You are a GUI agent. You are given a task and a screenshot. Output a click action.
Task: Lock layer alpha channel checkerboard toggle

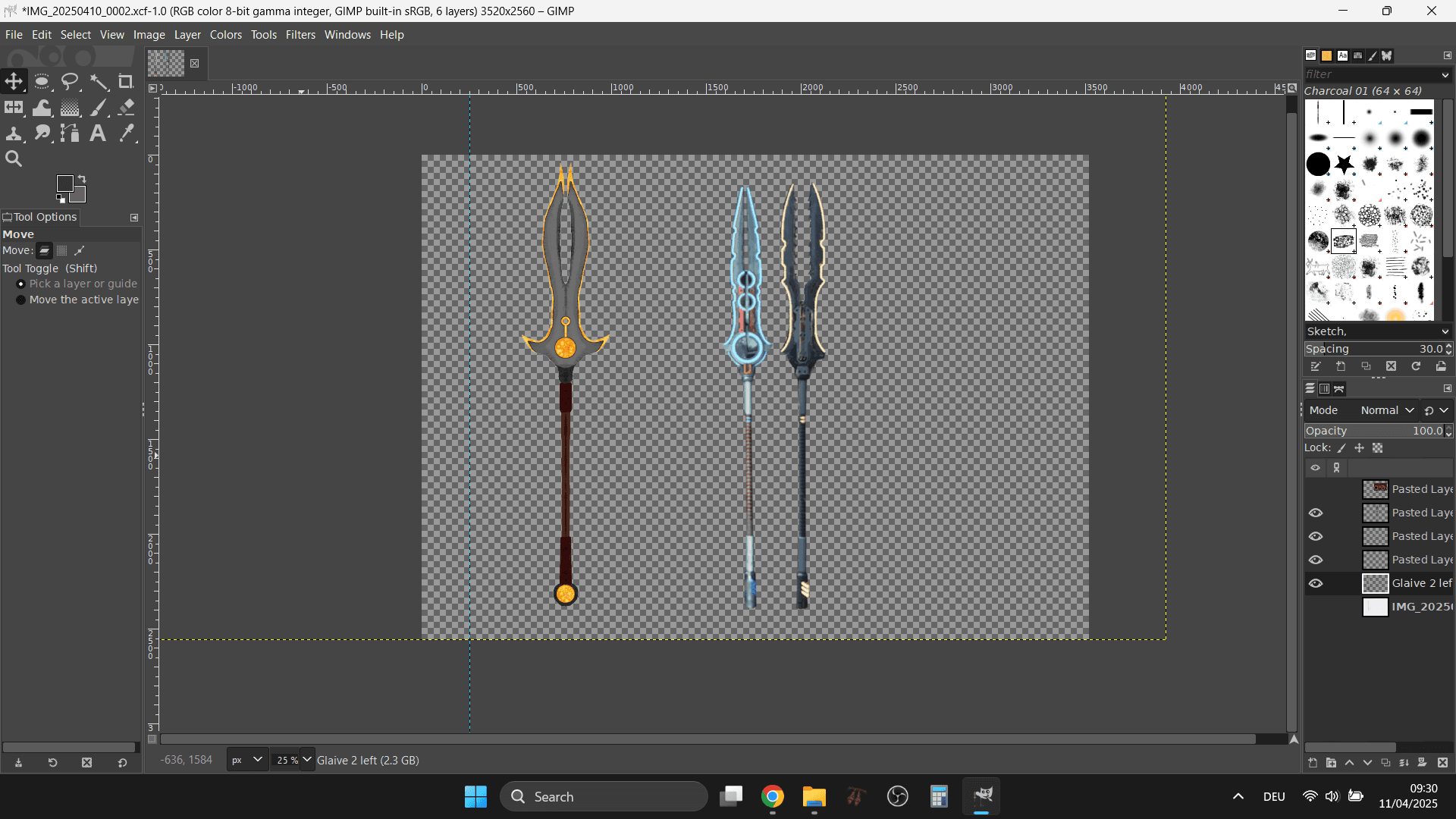(x=1378, y=448)
